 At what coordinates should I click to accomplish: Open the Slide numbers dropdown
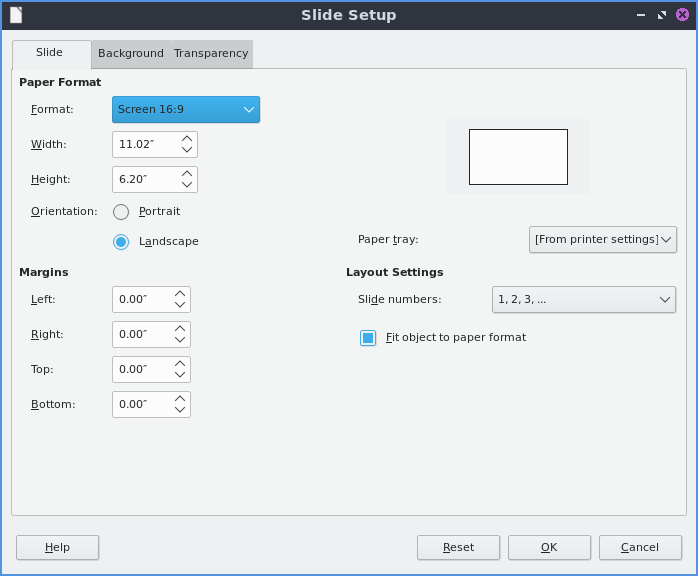click(x=584, y=300)
